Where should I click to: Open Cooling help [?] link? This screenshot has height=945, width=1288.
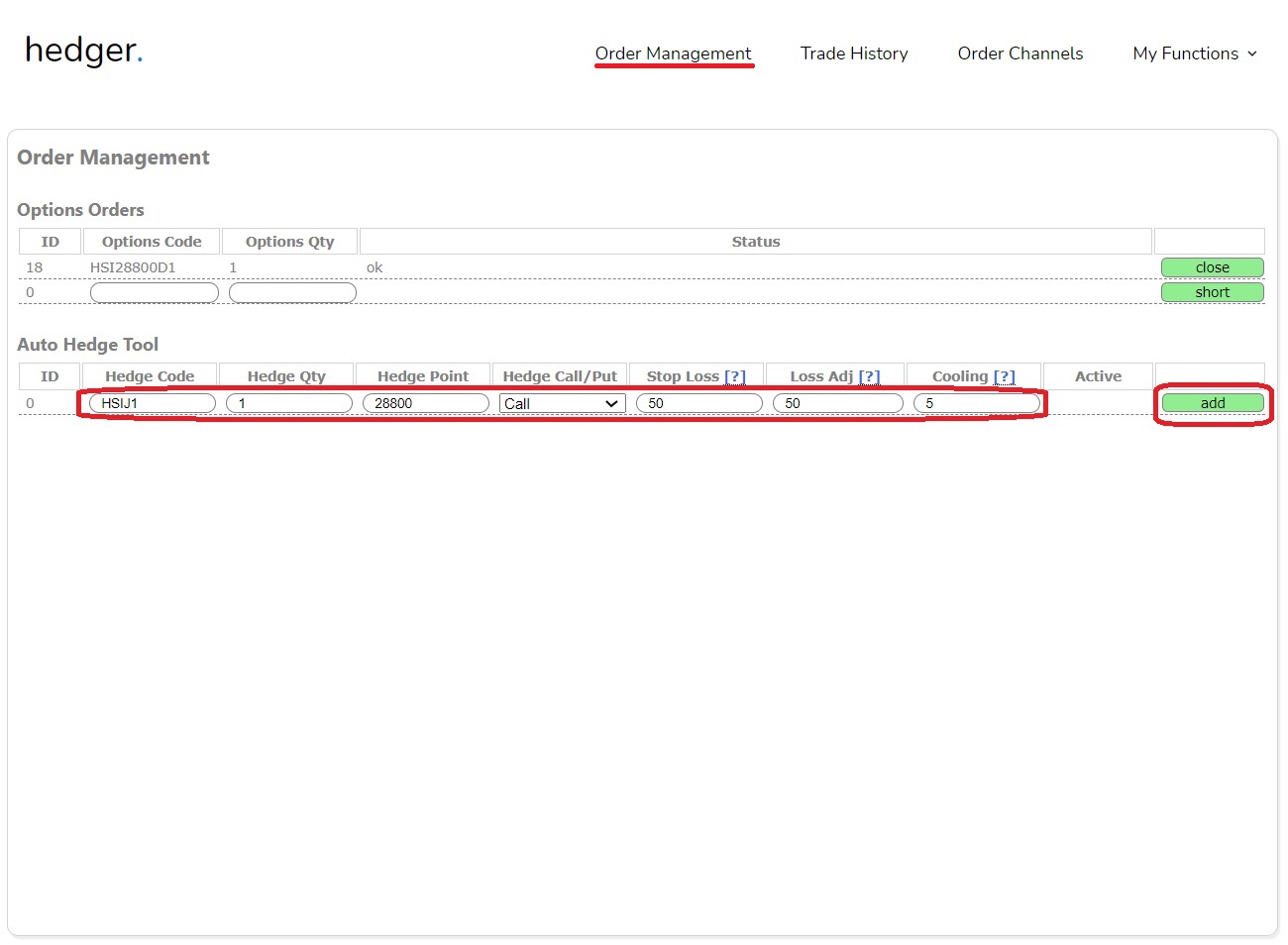[x=1004, y=376]
